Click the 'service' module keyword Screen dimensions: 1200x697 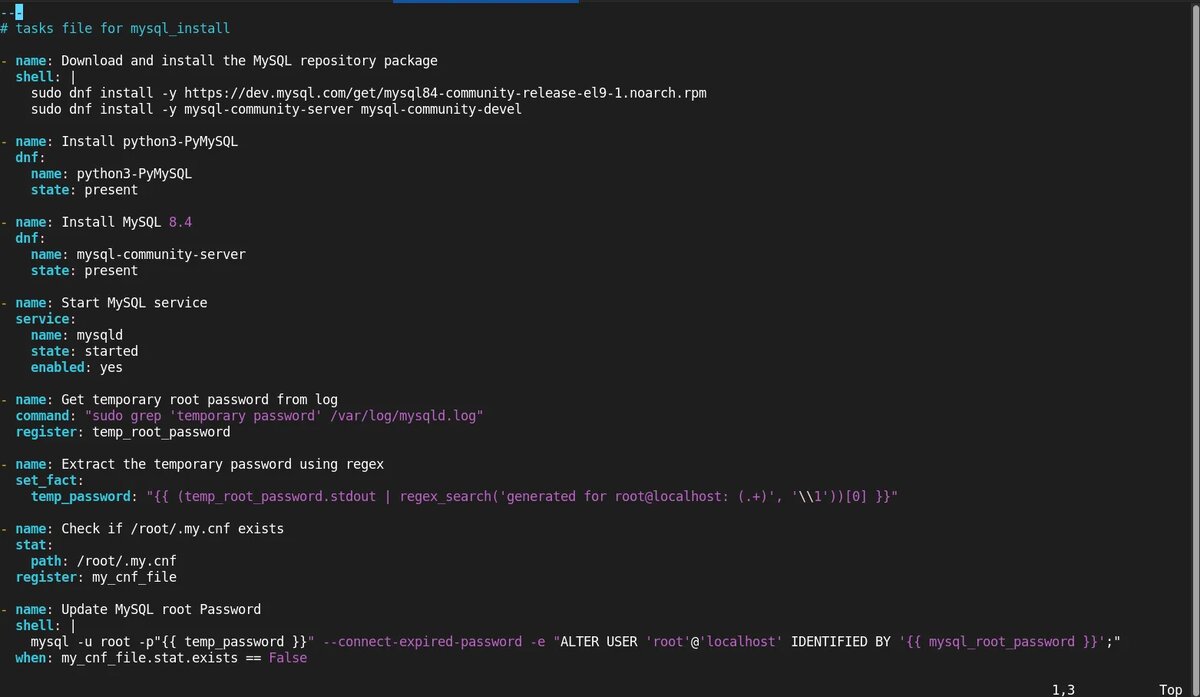(x=42, y=319)
